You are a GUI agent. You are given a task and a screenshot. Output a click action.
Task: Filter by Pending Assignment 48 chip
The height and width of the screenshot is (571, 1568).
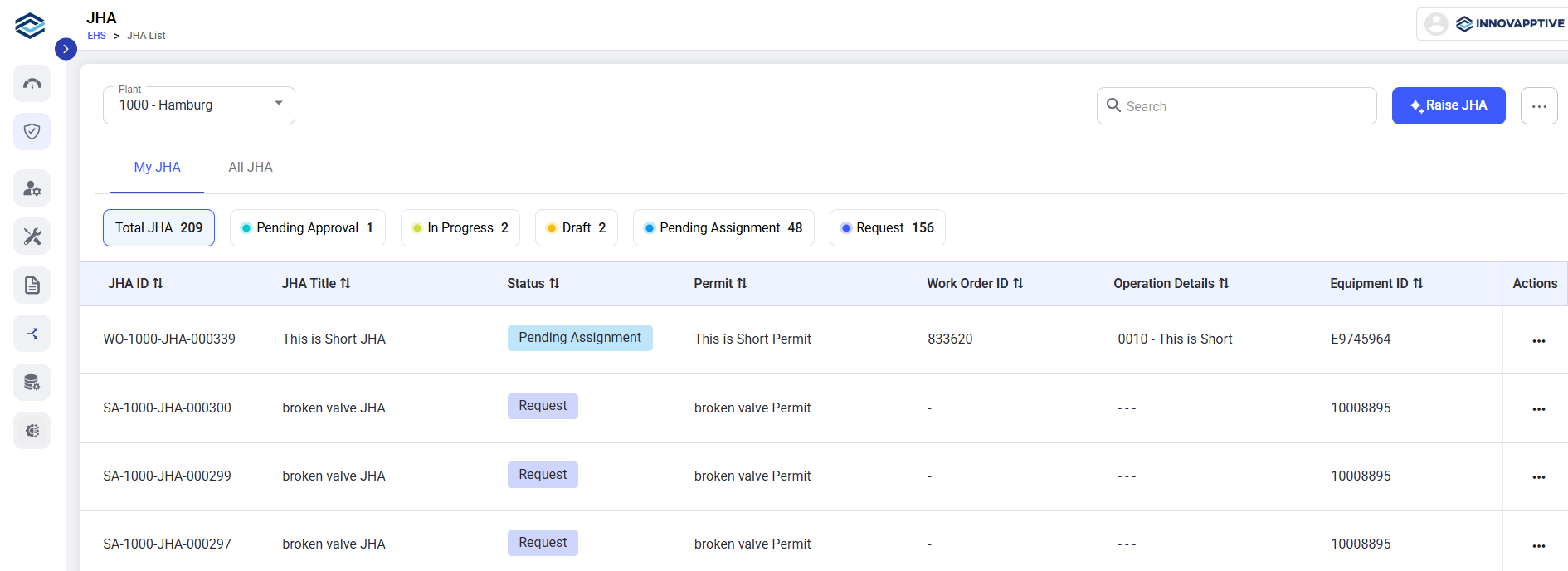pyautogui.click(x=723, y=228)
